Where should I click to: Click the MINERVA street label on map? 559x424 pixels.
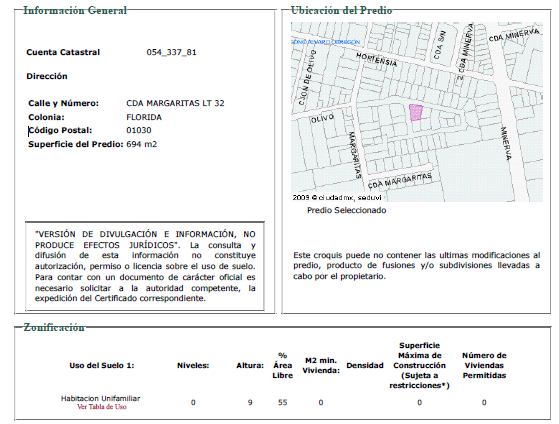(x=506, y=143)
